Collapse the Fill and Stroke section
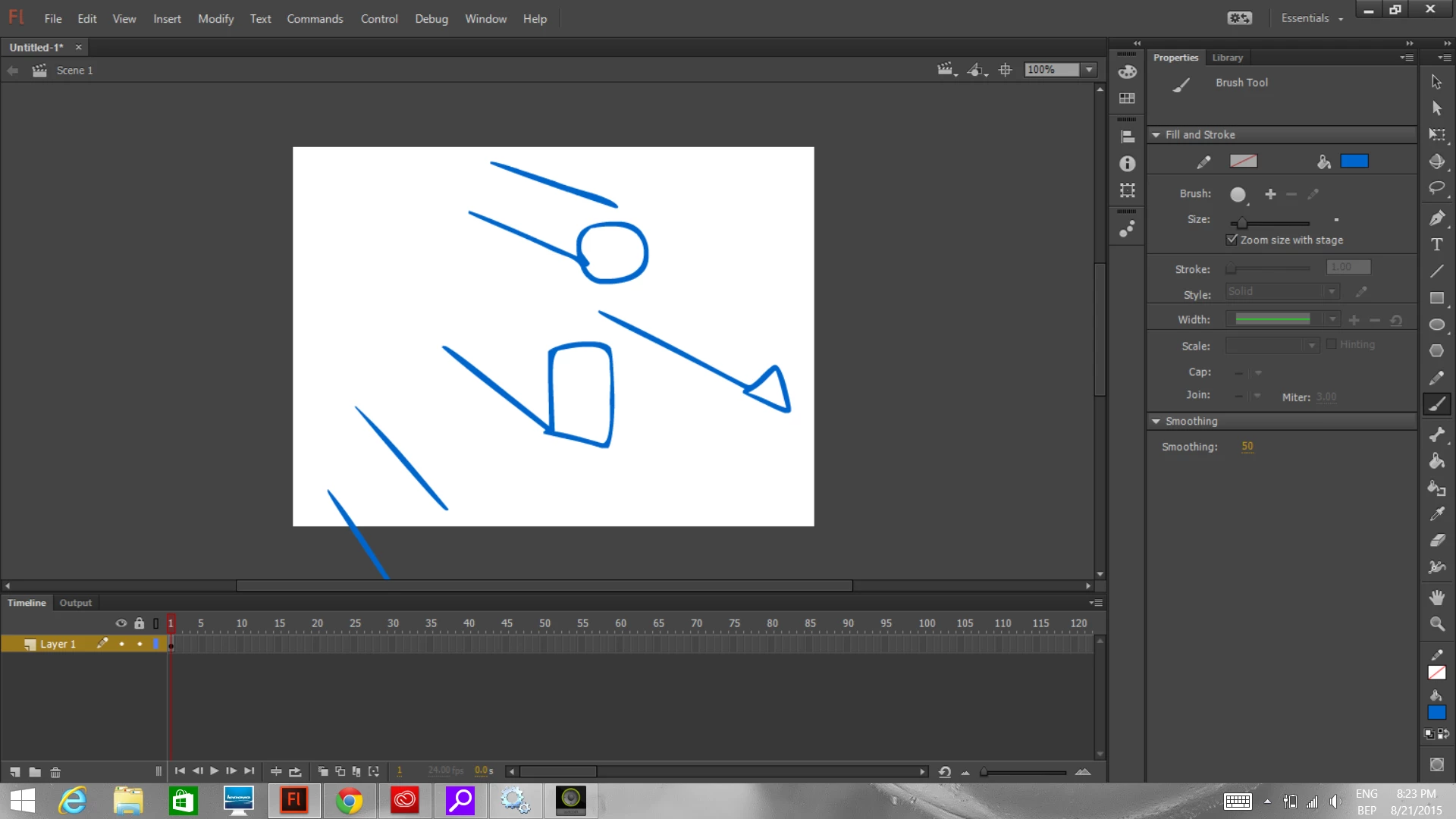The width and height of the screenshot is (1456, 819). point(1156,135)
